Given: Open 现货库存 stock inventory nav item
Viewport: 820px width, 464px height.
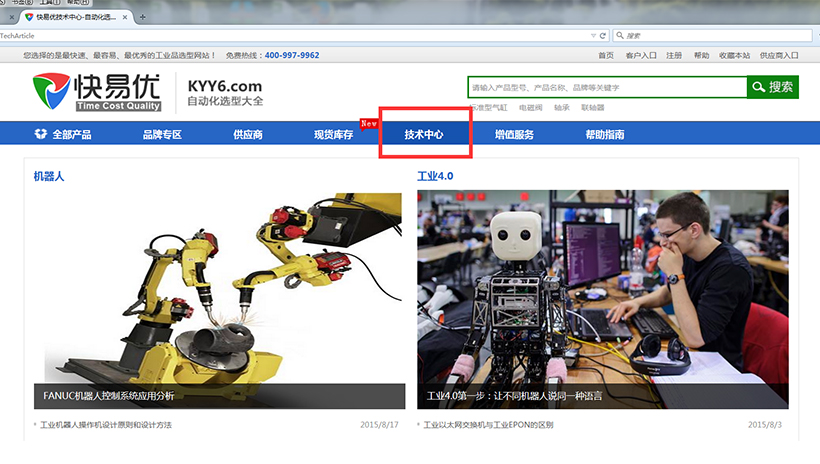Looking at the screenshot, I should click(333, 134).
